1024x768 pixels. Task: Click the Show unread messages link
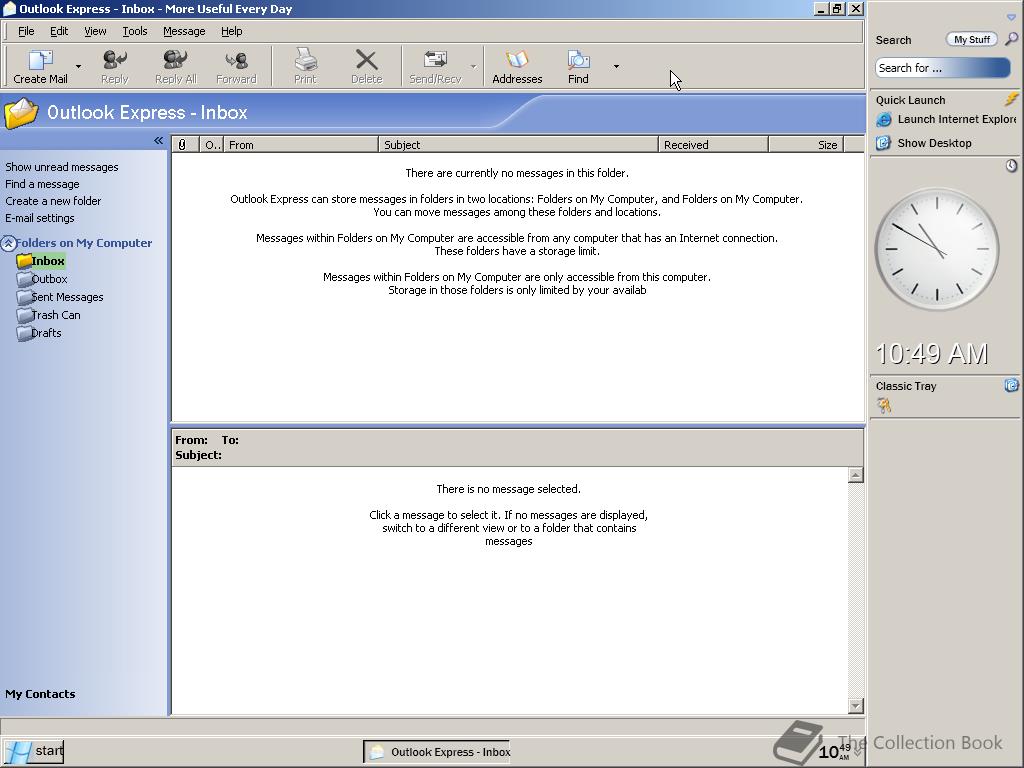click(61, 167)
